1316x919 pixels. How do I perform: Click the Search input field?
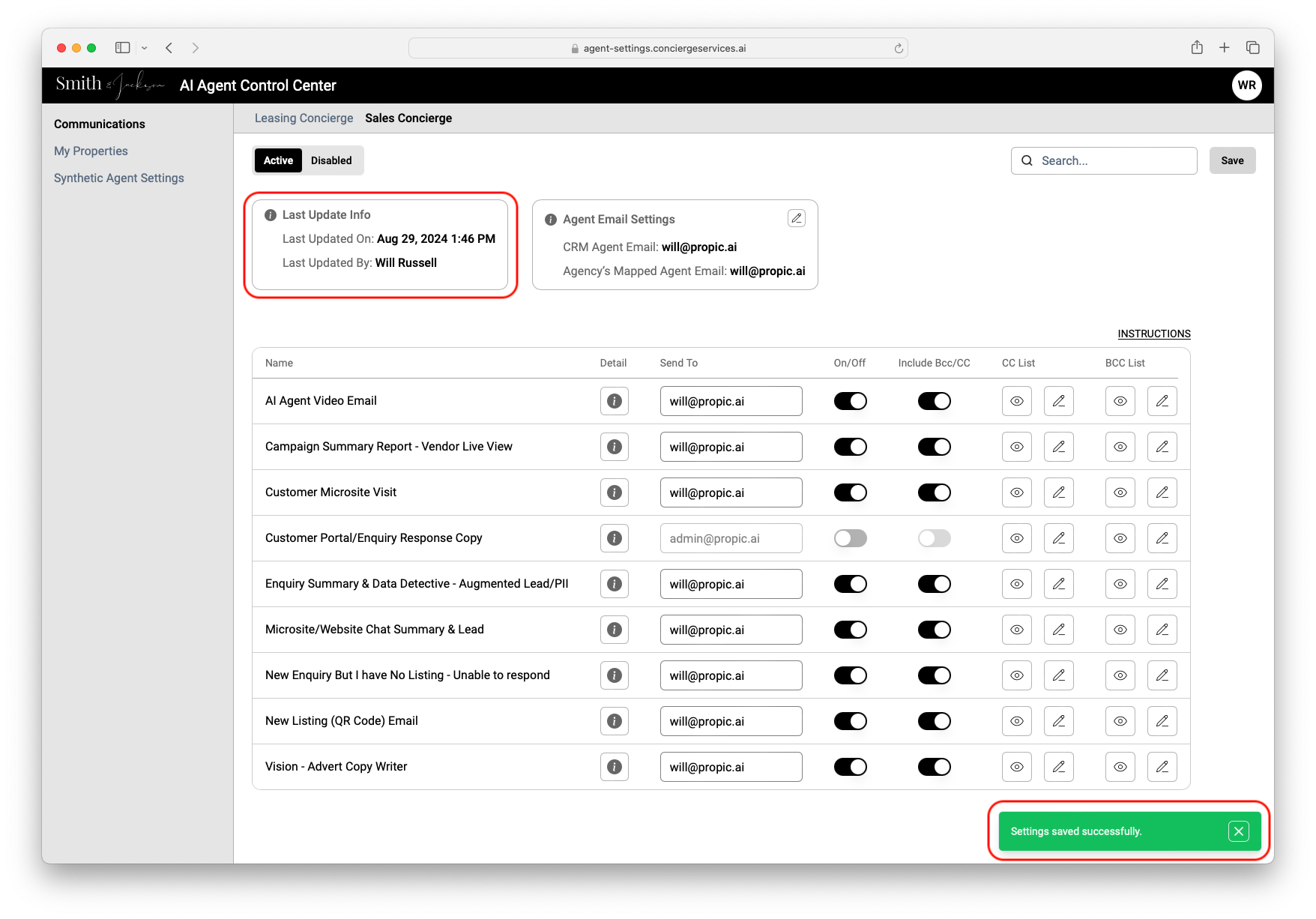pyautogui.click(x=1104, y=160)
